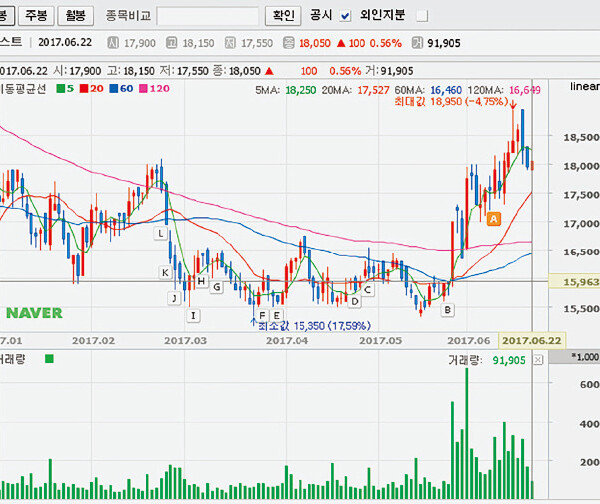Click the I disclosure marker
This screenshot has height=504, width=600.
(x=193, y=316)
